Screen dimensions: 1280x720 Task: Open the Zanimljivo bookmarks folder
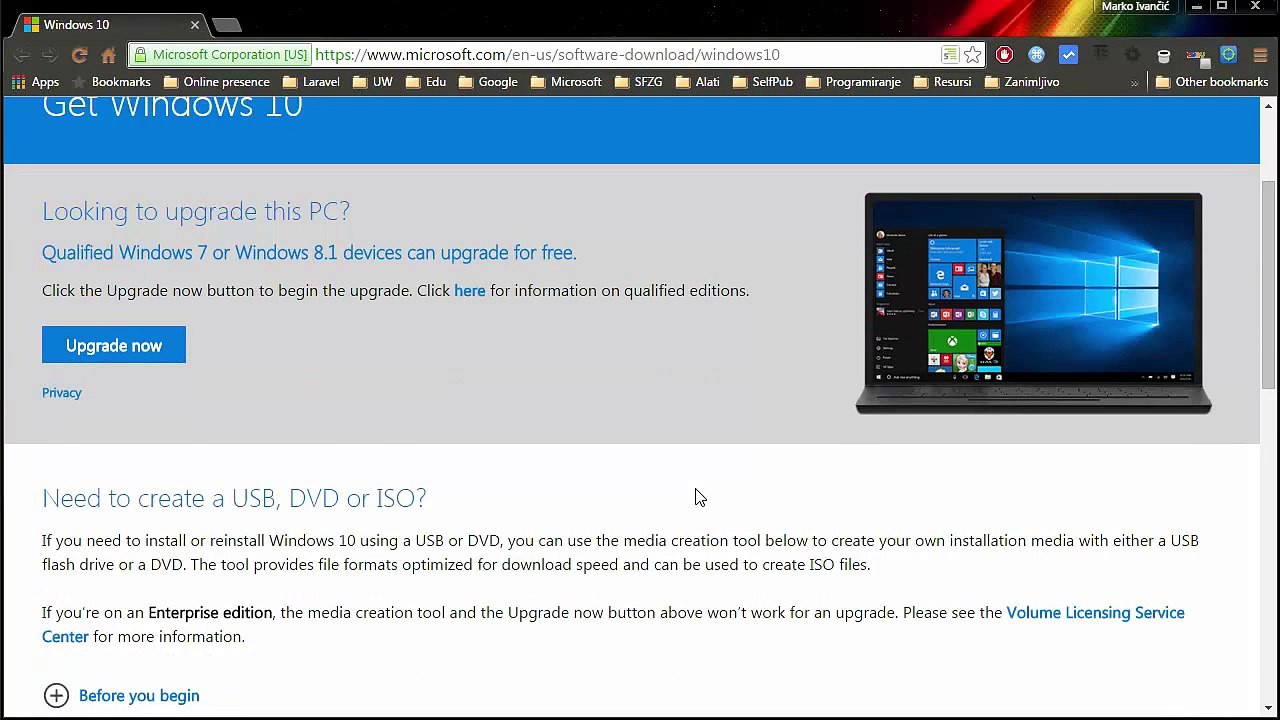pyautogui.click(x=1022, y=82)
